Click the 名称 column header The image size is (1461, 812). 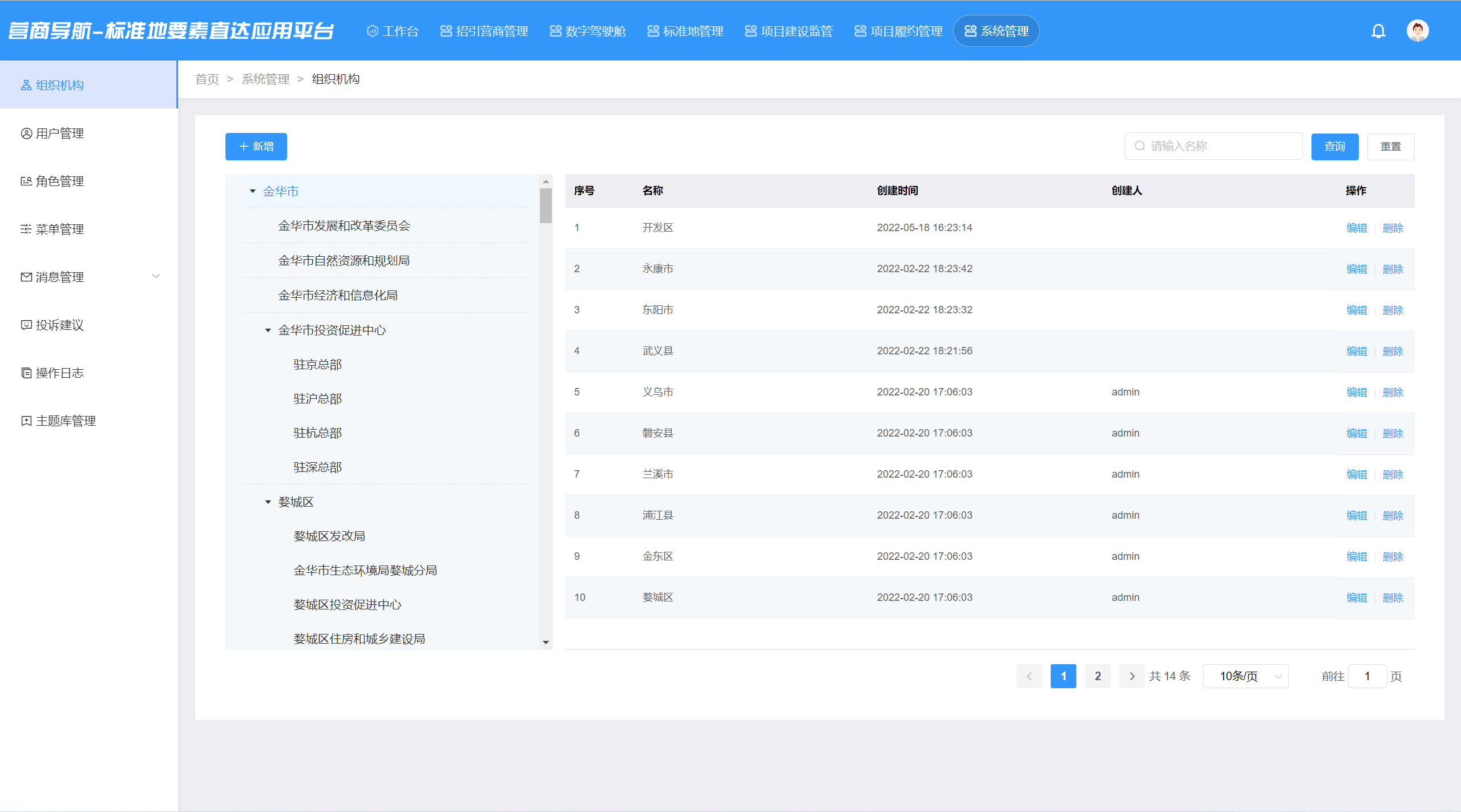653,191
